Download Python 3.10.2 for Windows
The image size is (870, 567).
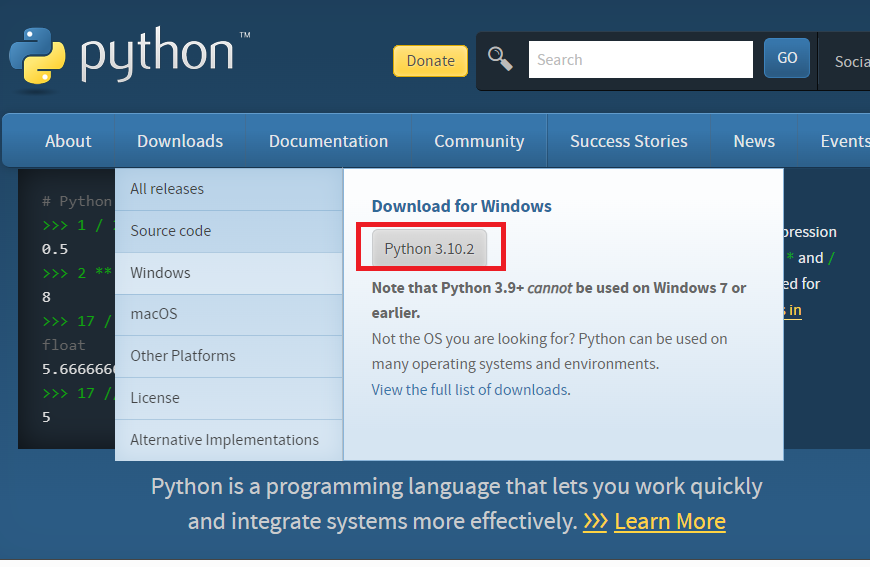point(429,249)
